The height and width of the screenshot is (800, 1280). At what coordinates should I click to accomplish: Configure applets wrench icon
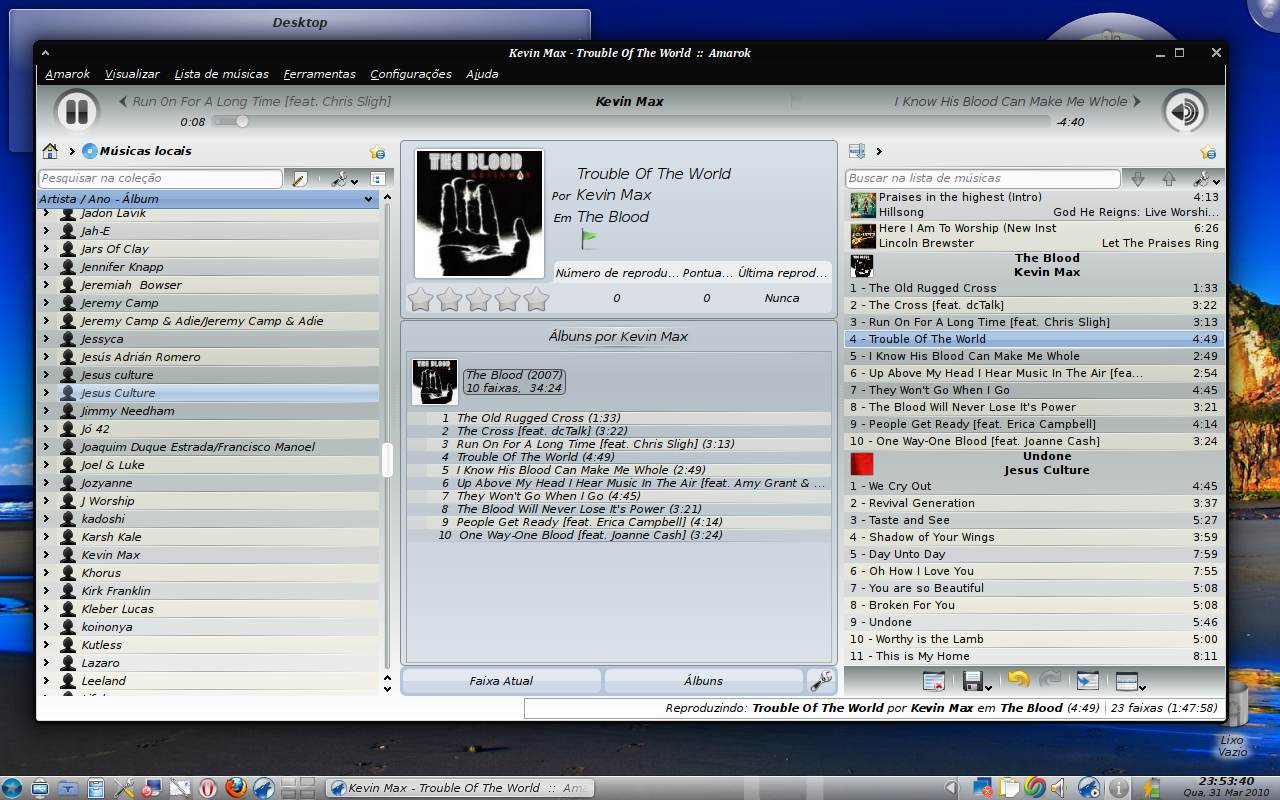[x=821, y=681]
